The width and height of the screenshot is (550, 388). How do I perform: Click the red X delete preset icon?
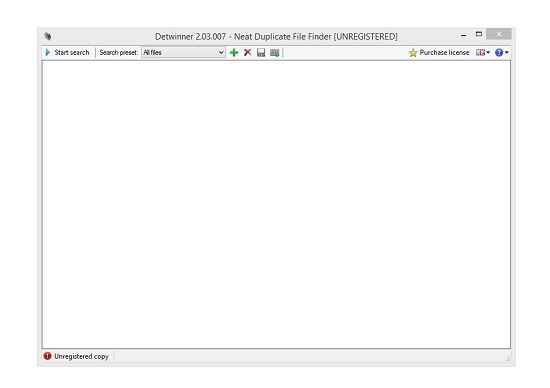pos(248,53)
